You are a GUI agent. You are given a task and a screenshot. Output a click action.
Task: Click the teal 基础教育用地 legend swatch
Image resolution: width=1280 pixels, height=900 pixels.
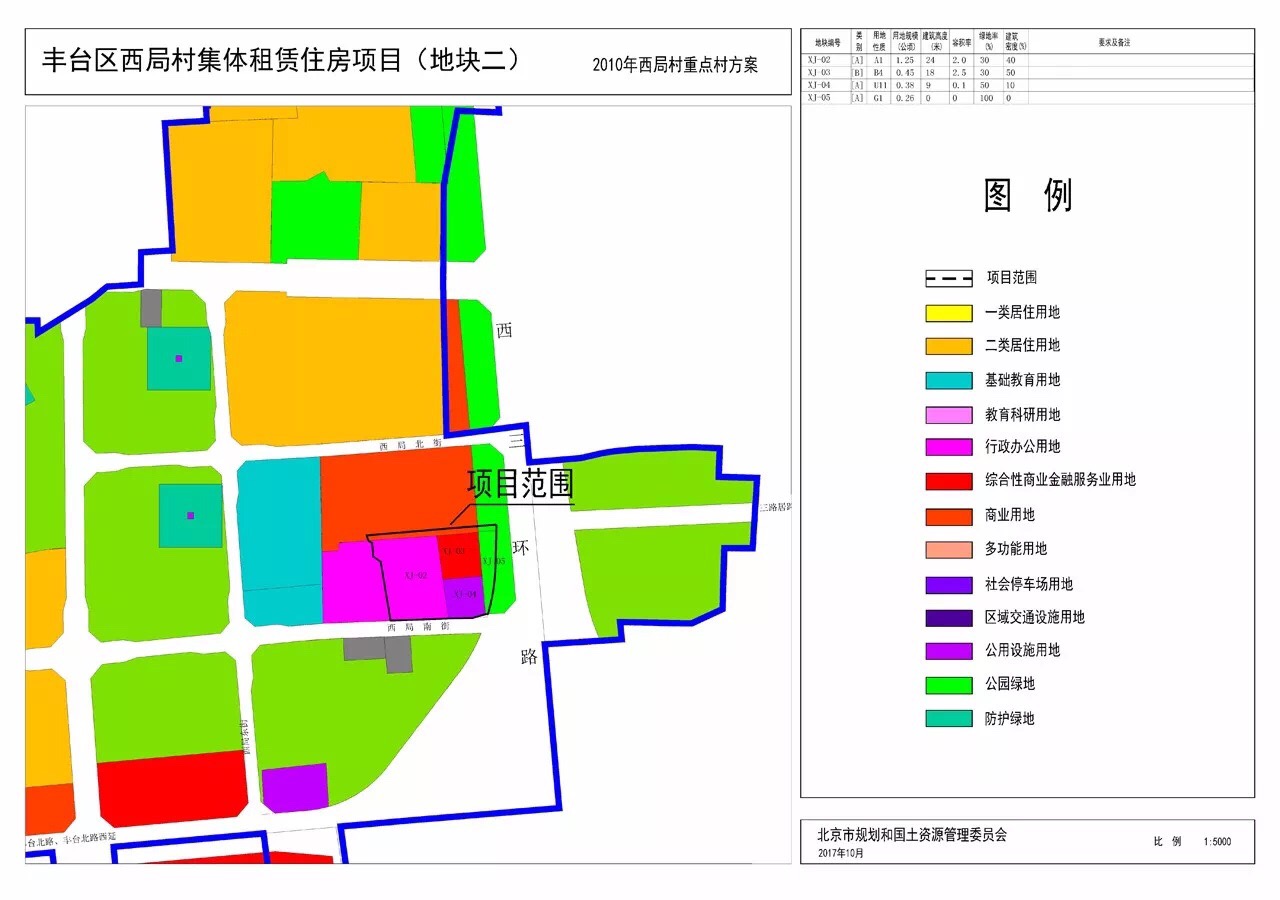point(948,380)
